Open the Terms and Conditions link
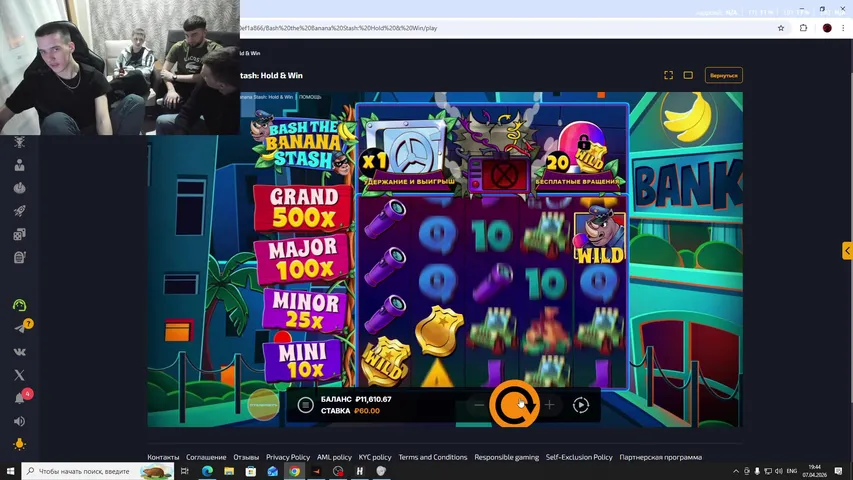The image size is (853, 480). (432, 457)
